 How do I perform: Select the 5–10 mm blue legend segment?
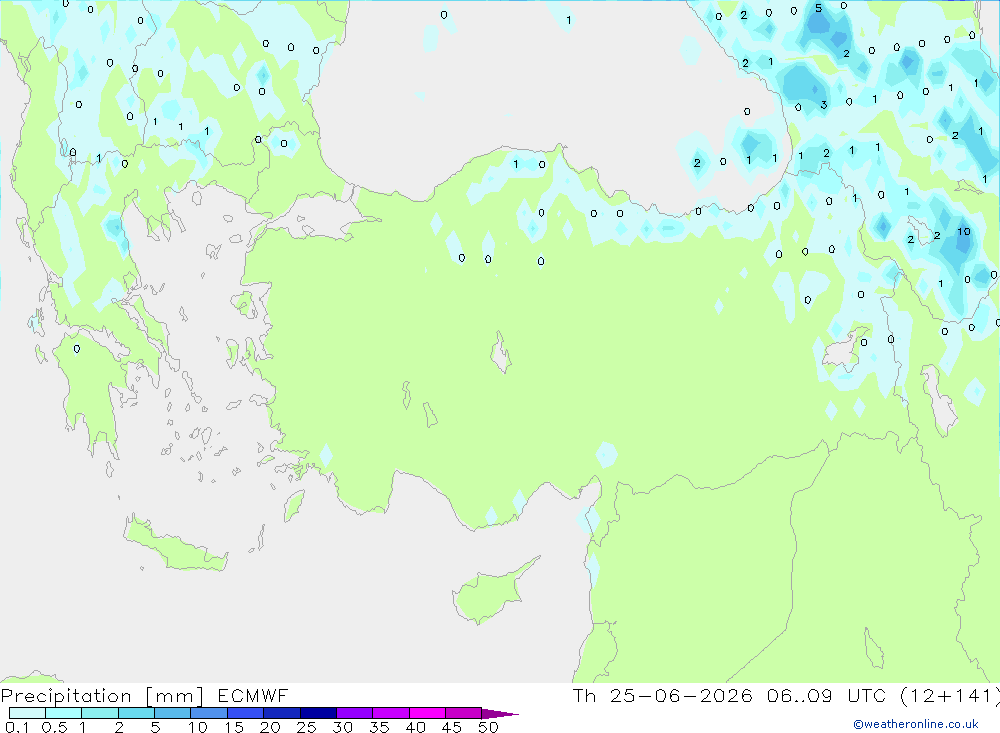[x=172, y=713]
